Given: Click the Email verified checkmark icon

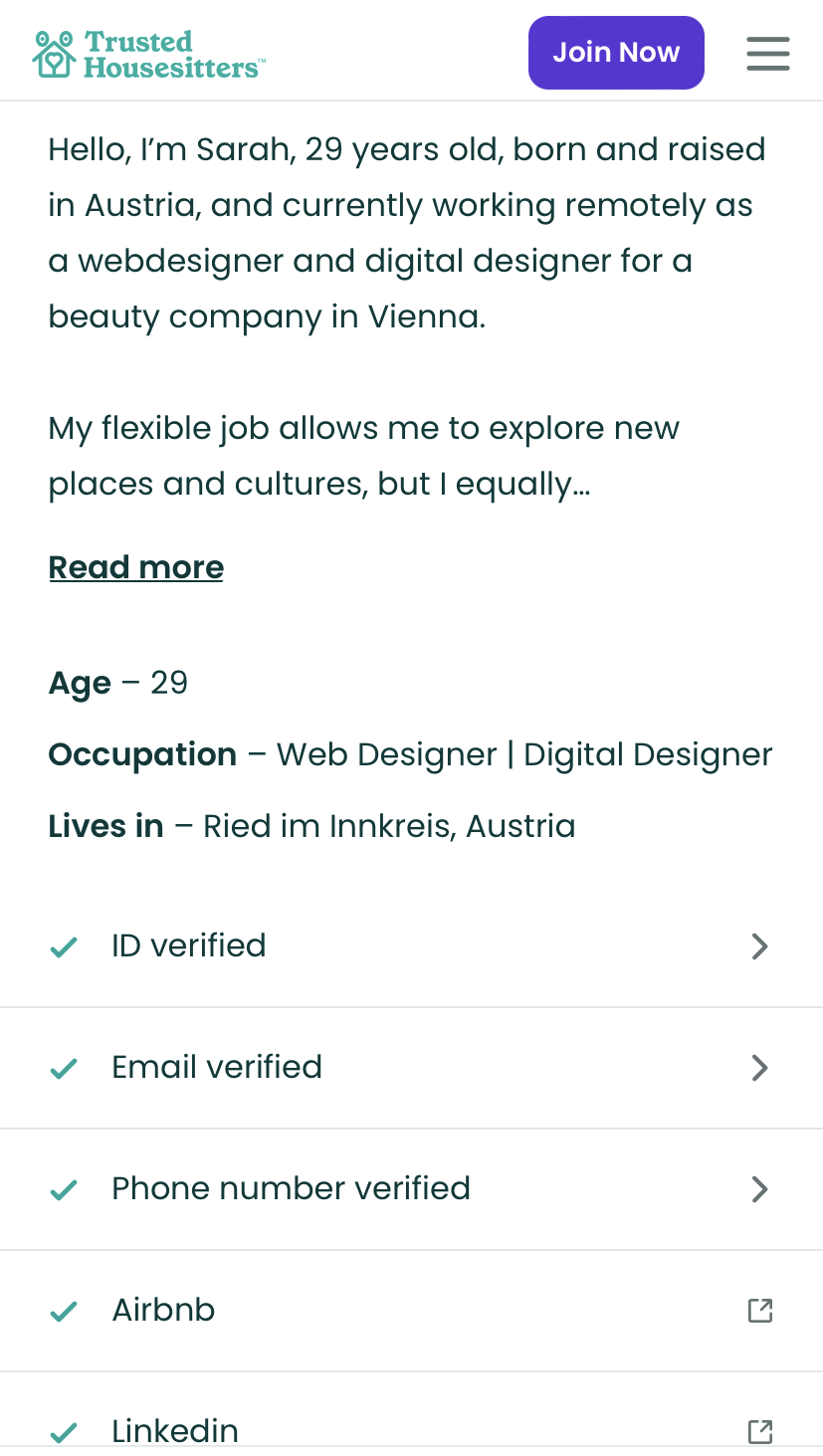Looking at the screenshot, I should coord(64,1068).
